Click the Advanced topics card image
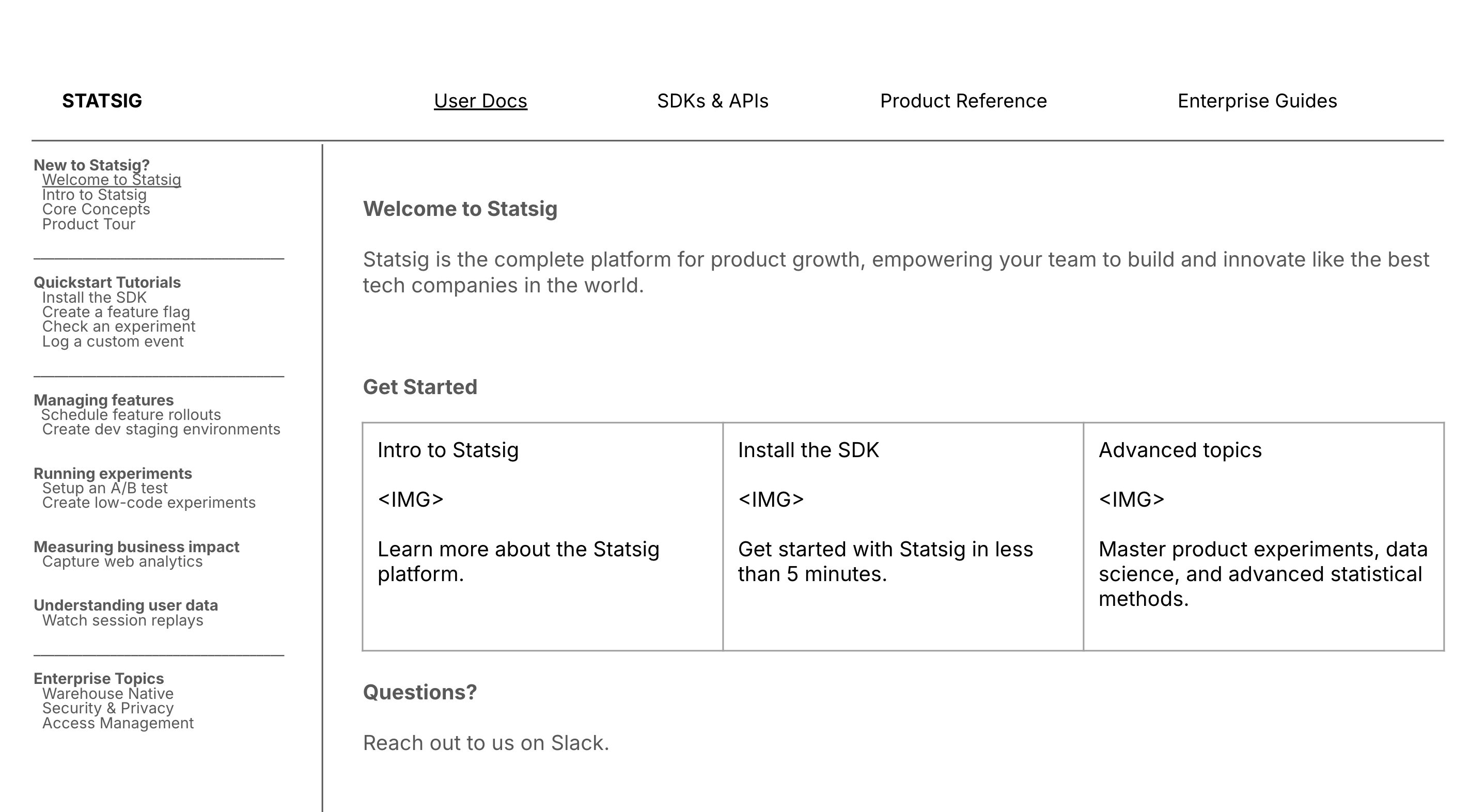The image size is (1470, 812). point(1131,499)
